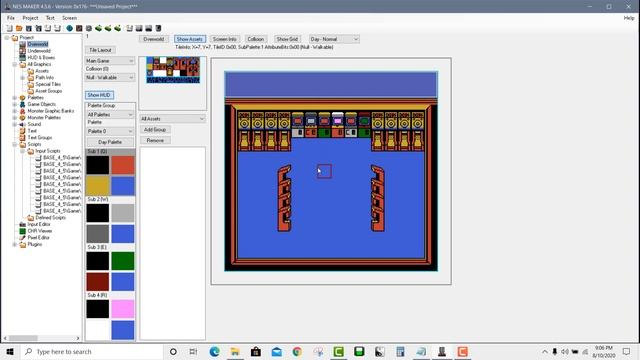Click the orange folder Open Project toolbar icon
This screenshot has width=640, height=360.
tap(19, 28)
